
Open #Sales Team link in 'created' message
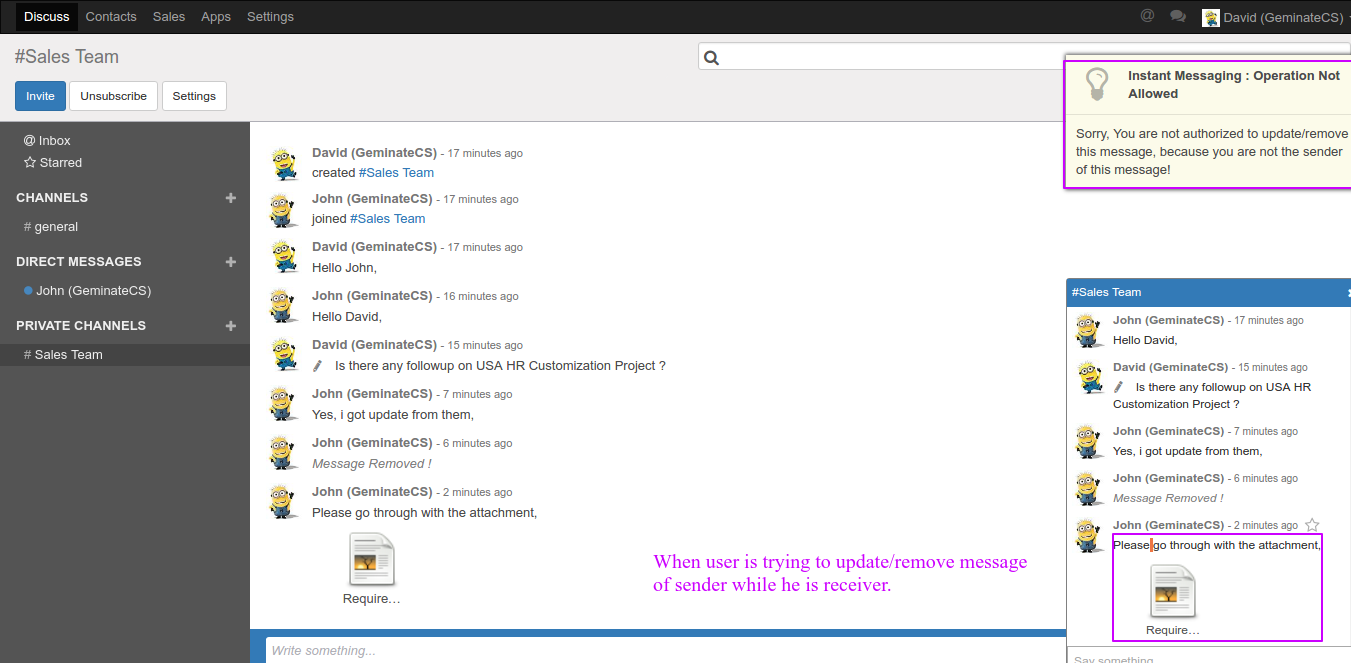pyautogui.click(x=396, y=173)
